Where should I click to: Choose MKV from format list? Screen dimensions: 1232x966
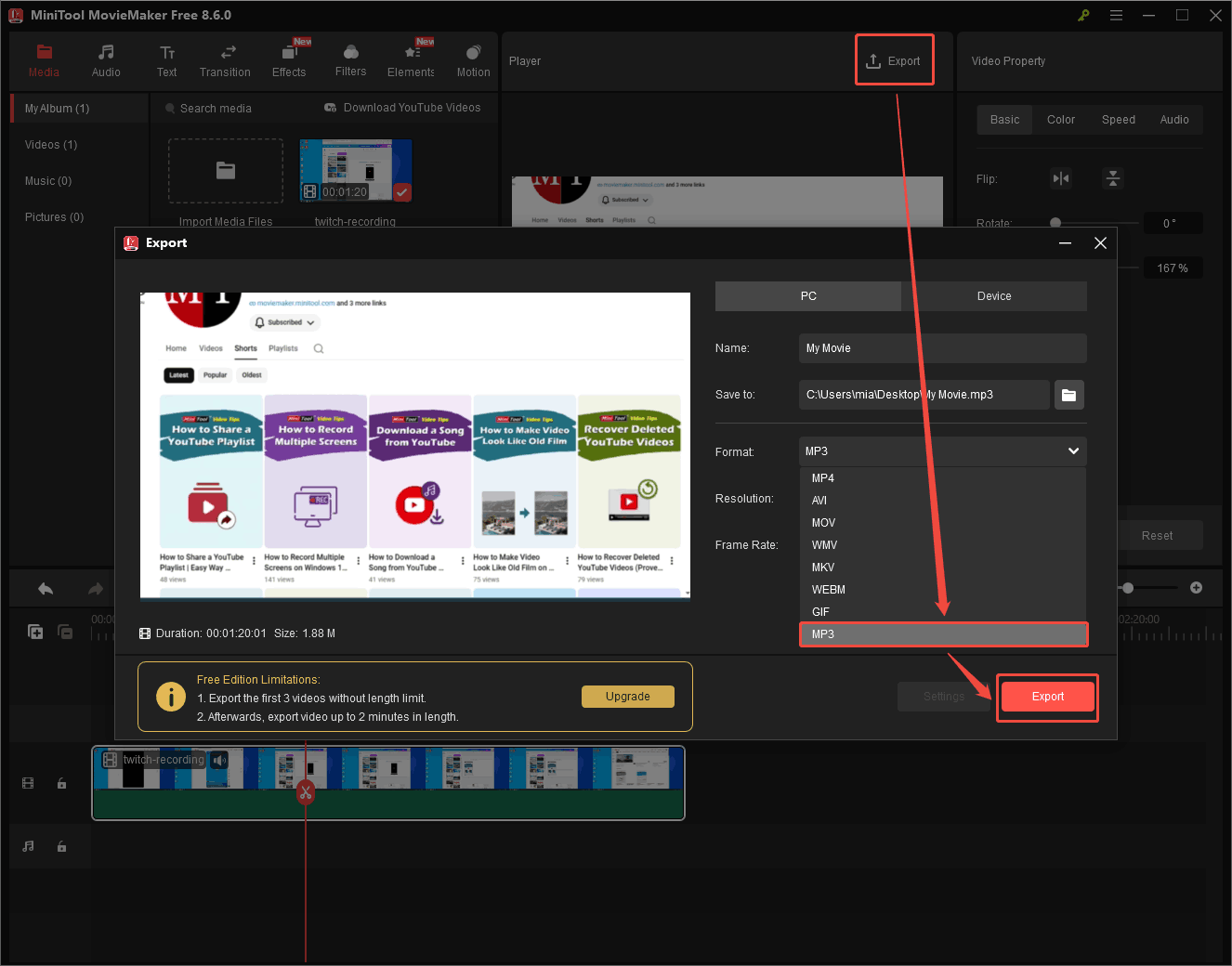[943, 568]
